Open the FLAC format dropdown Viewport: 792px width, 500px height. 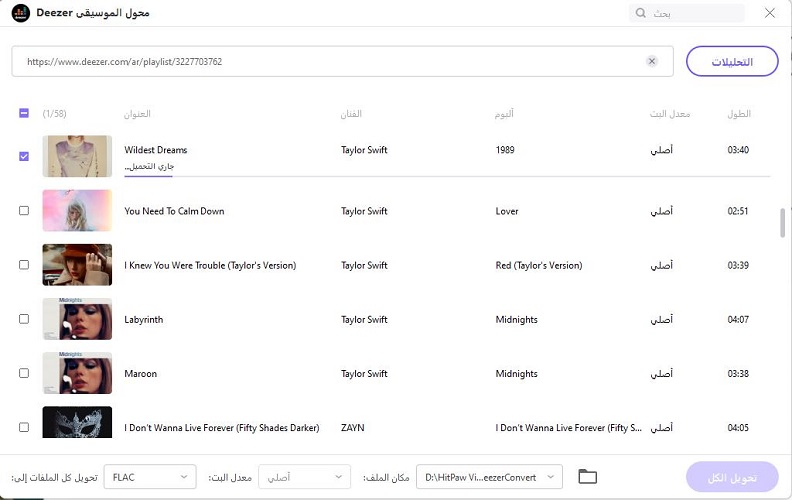tap(150, 477)
